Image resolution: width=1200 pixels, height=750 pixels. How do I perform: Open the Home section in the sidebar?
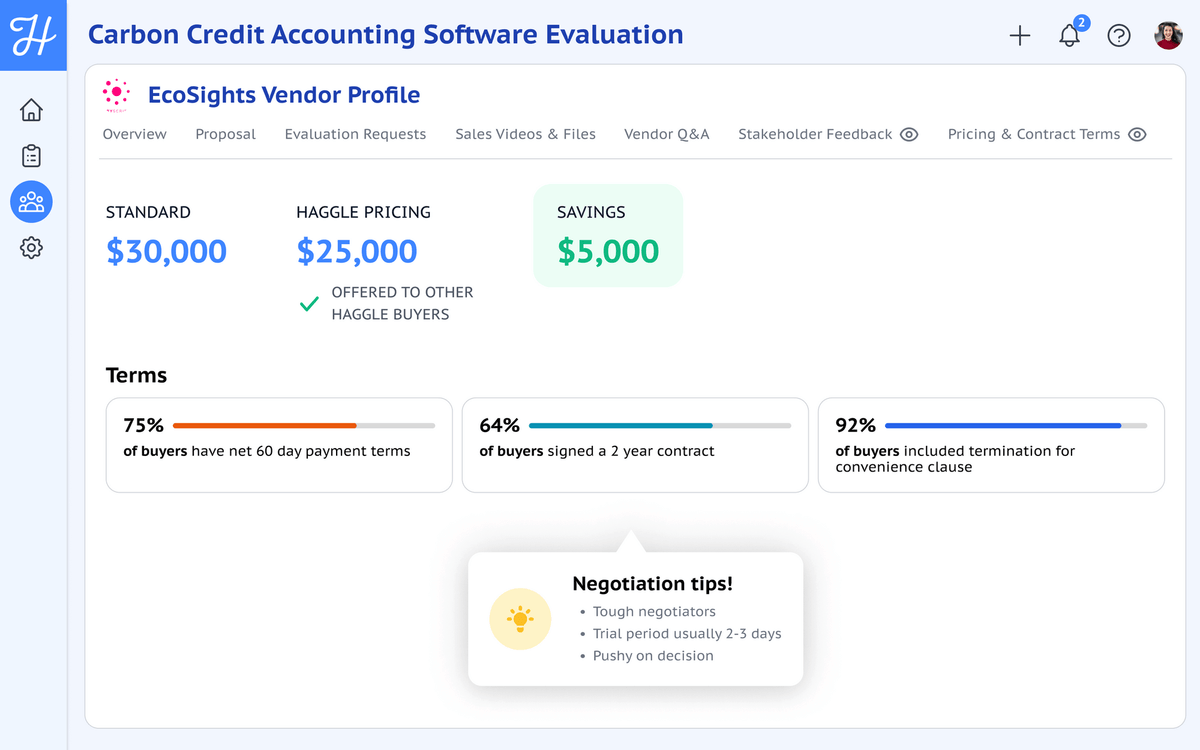(x=32, y=110)
